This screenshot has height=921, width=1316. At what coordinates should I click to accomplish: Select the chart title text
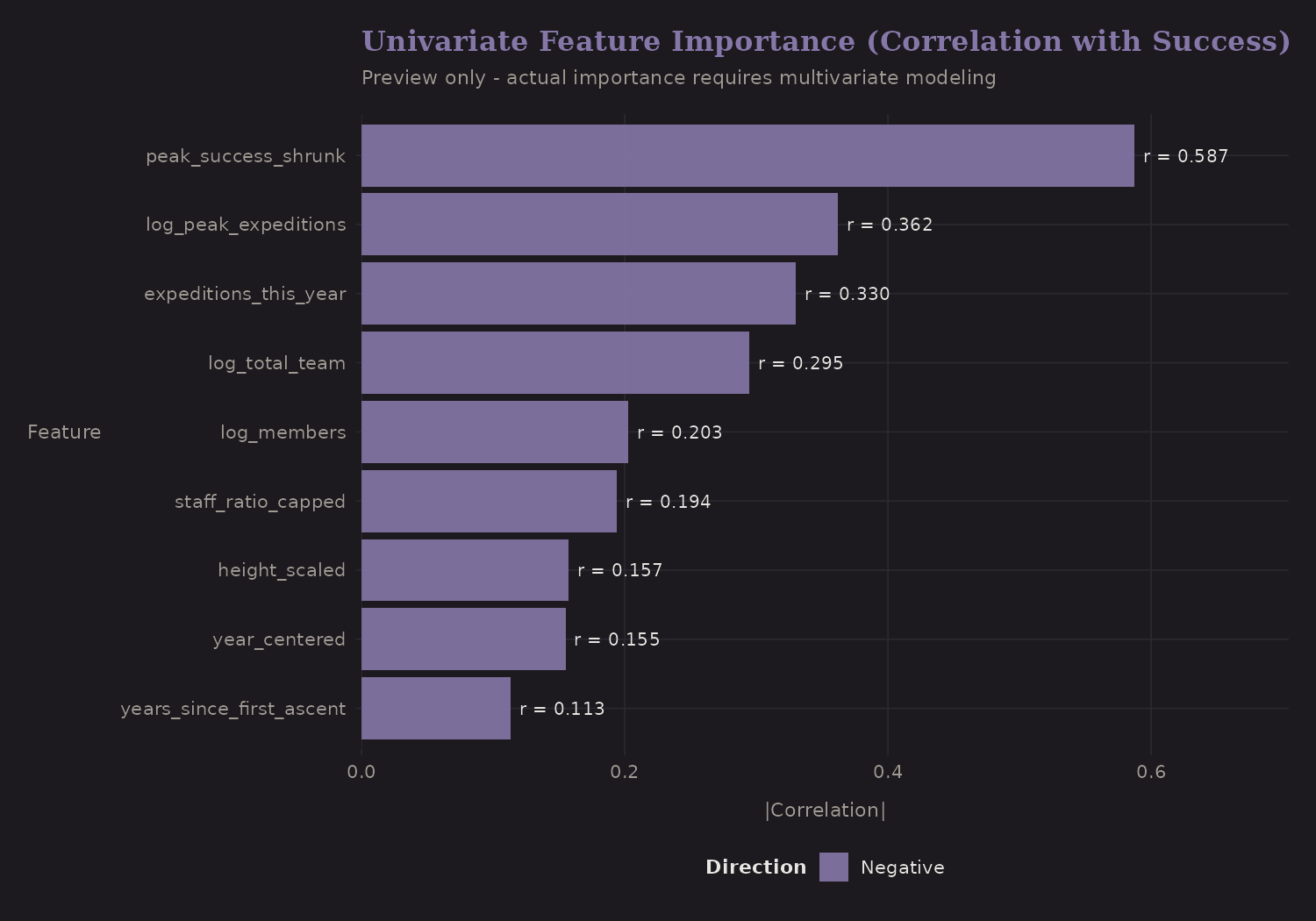[x=825, y=40]
